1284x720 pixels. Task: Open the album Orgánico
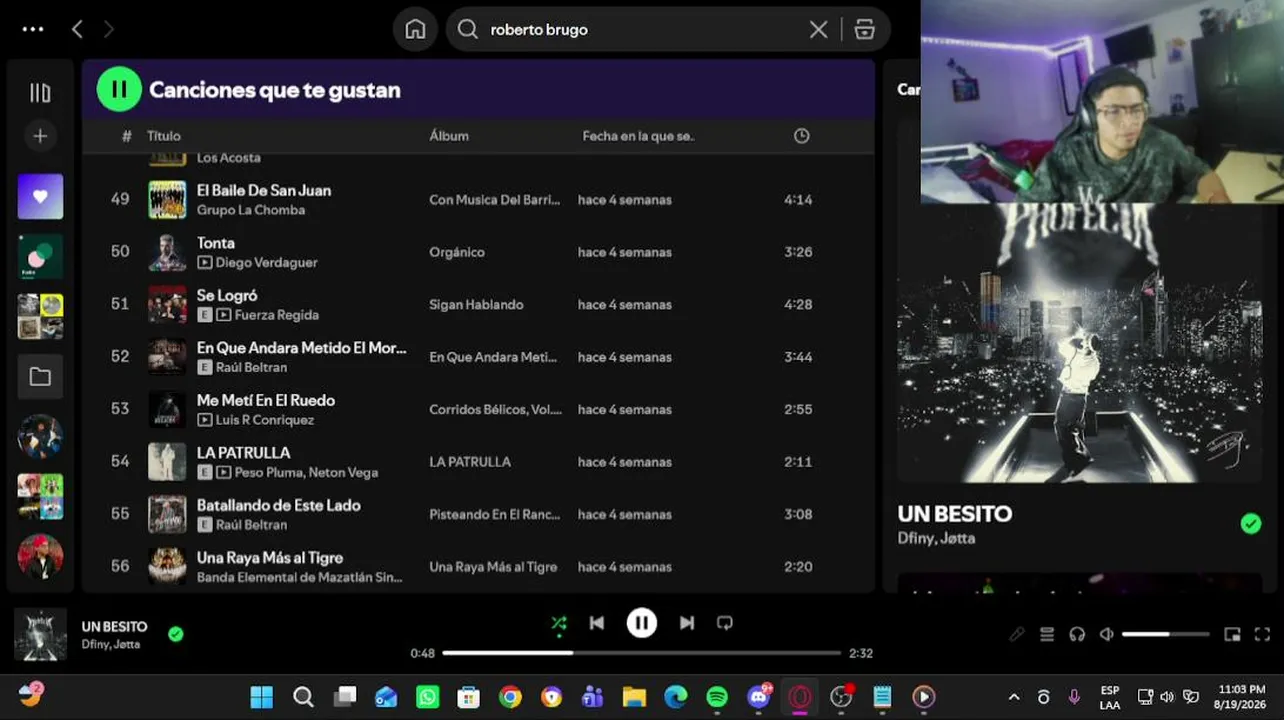coord(457,252)
